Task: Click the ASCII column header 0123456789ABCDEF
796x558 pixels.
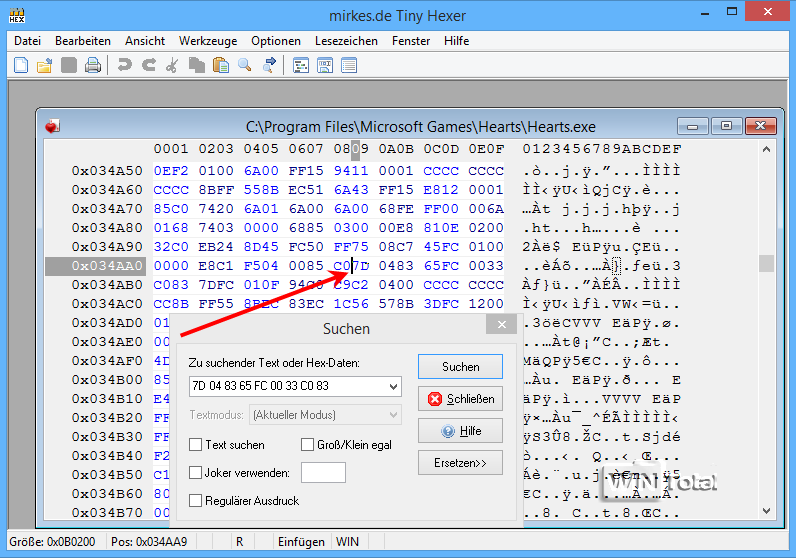Action: coord(602,149)
